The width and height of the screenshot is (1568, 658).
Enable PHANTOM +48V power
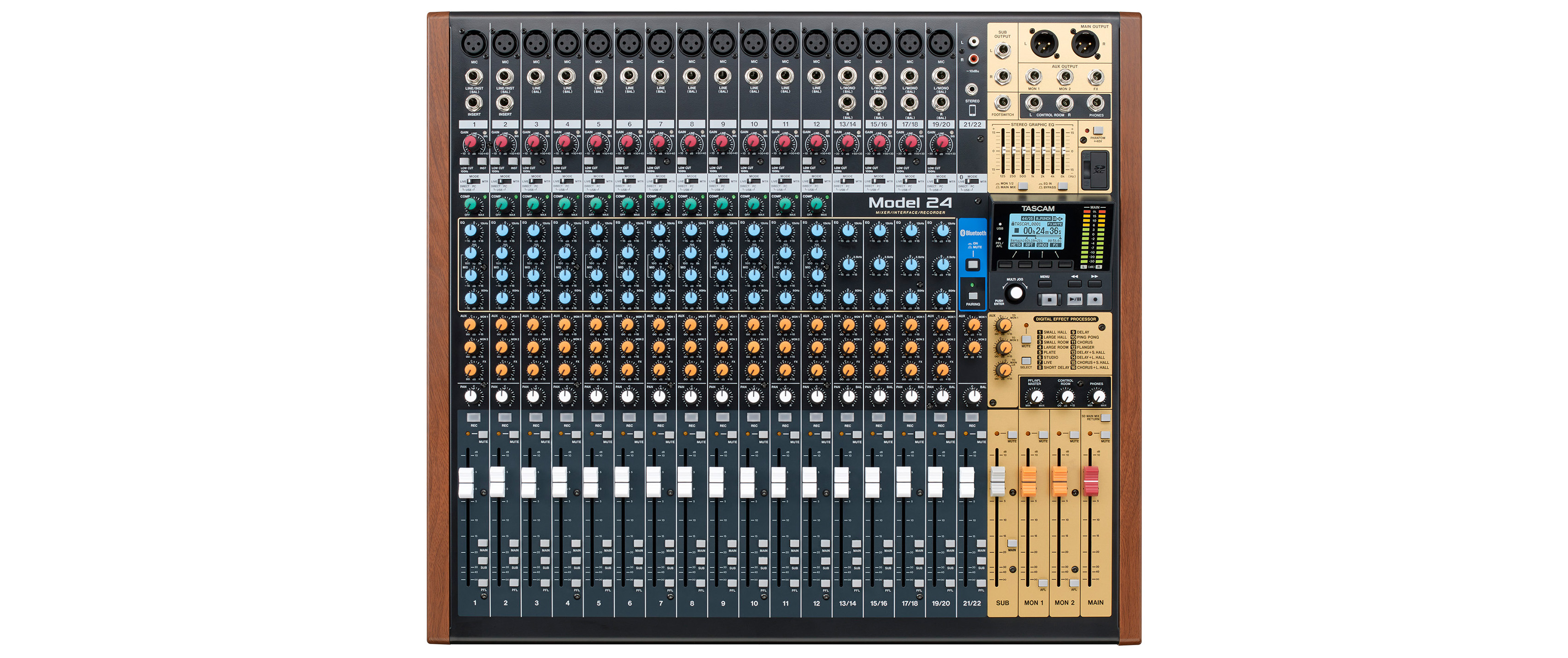pos(1097,130)
